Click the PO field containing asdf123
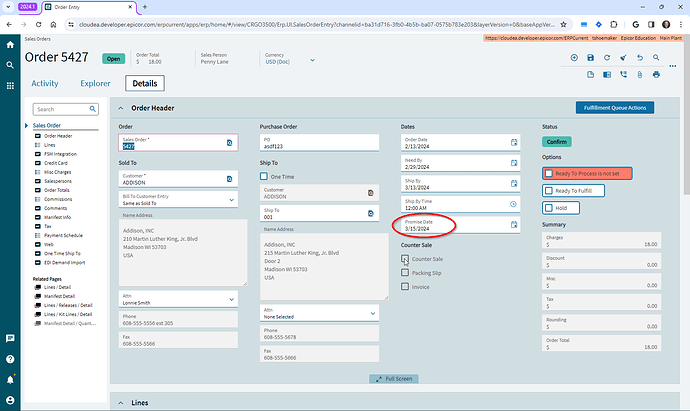This screenshot has width=690, height=411. click(319, 143)
